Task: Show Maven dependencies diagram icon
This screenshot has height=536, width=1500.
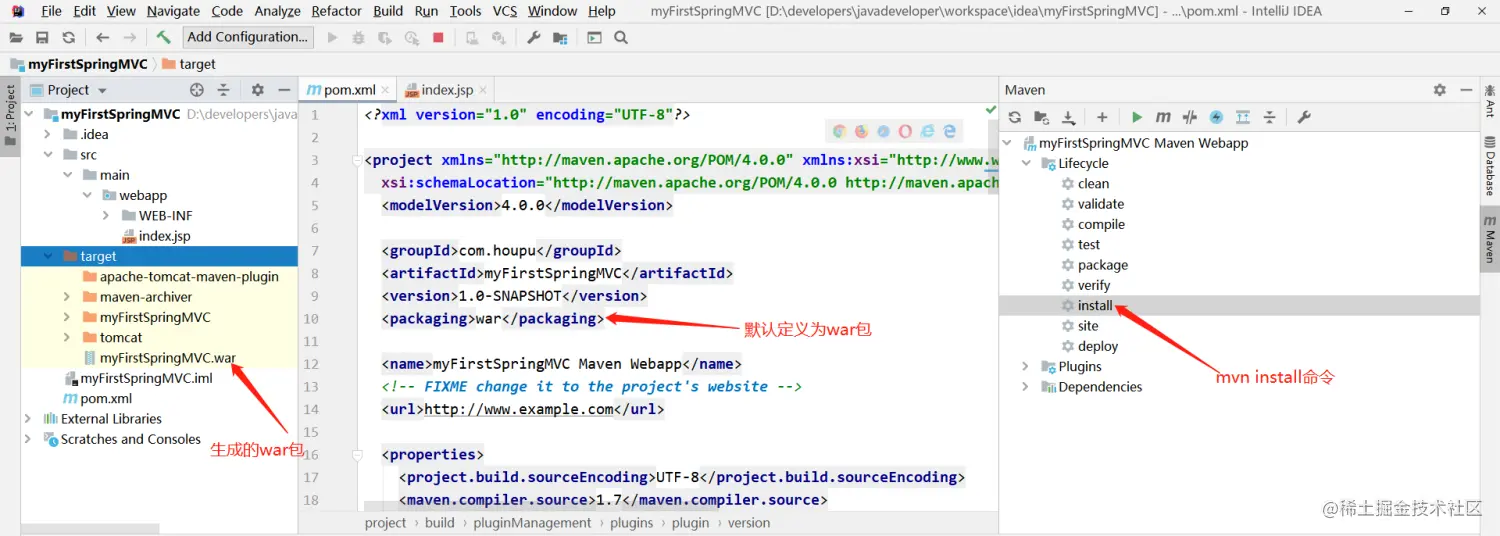Action: pos(1243,117)
